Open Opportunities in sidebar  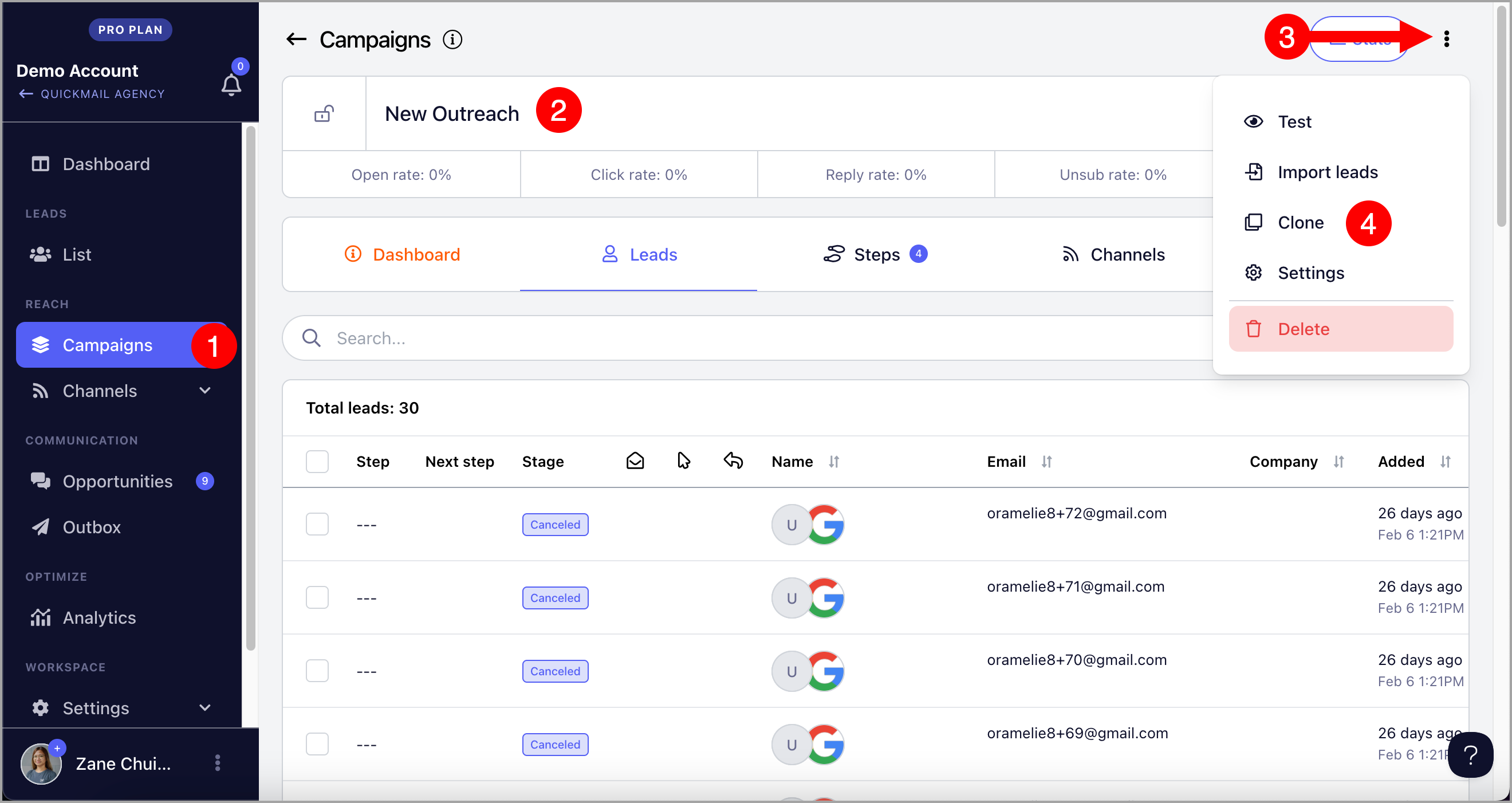click(x=121, y=481)
